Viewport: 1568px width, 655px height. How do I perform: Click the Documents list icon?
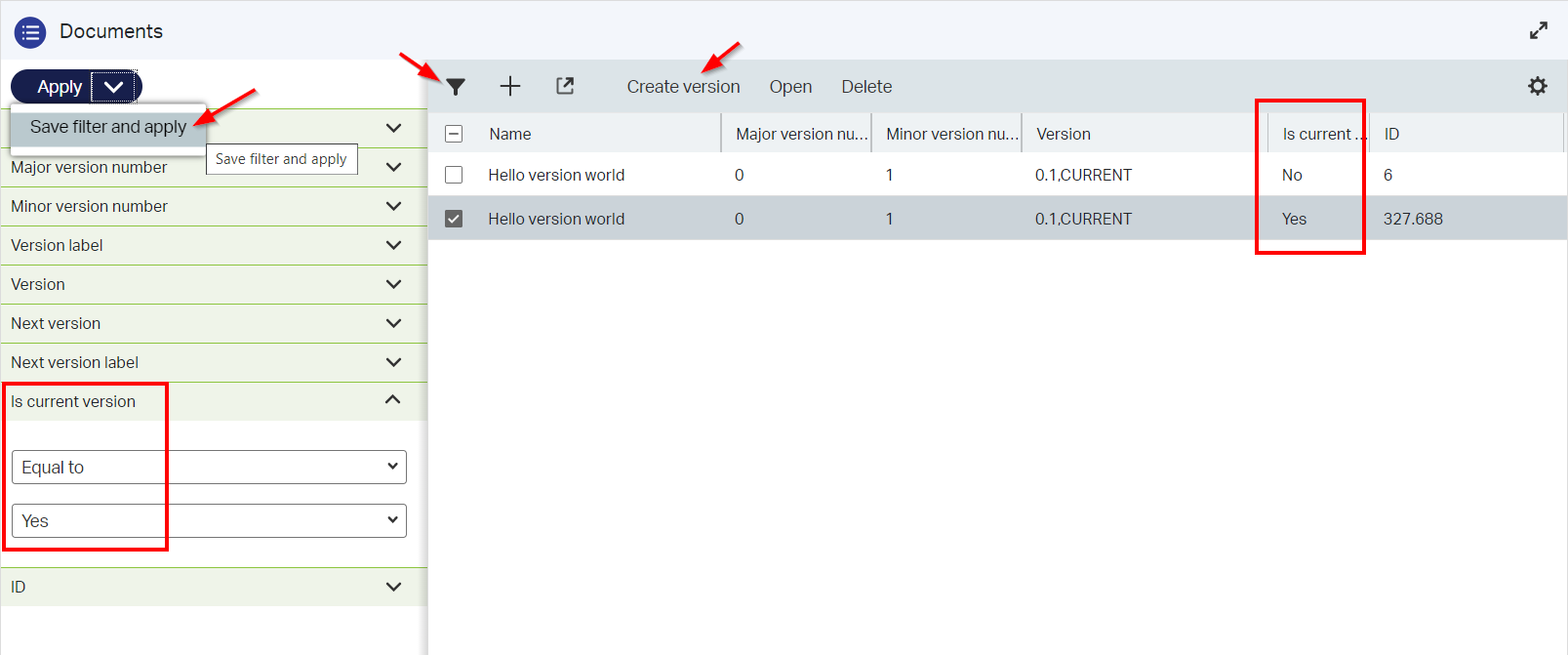(30, 32)
